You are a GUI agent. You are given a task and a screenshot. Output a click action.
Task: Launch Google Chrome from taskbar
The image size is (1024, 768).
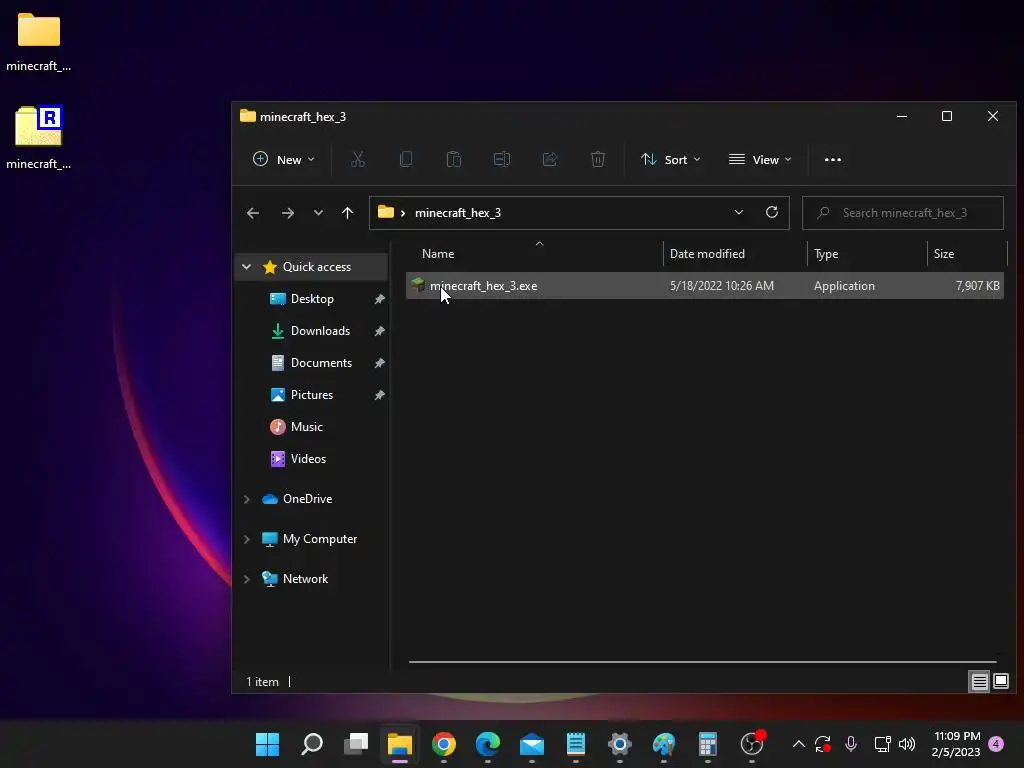pyautogui.click(x=443, y=744)
